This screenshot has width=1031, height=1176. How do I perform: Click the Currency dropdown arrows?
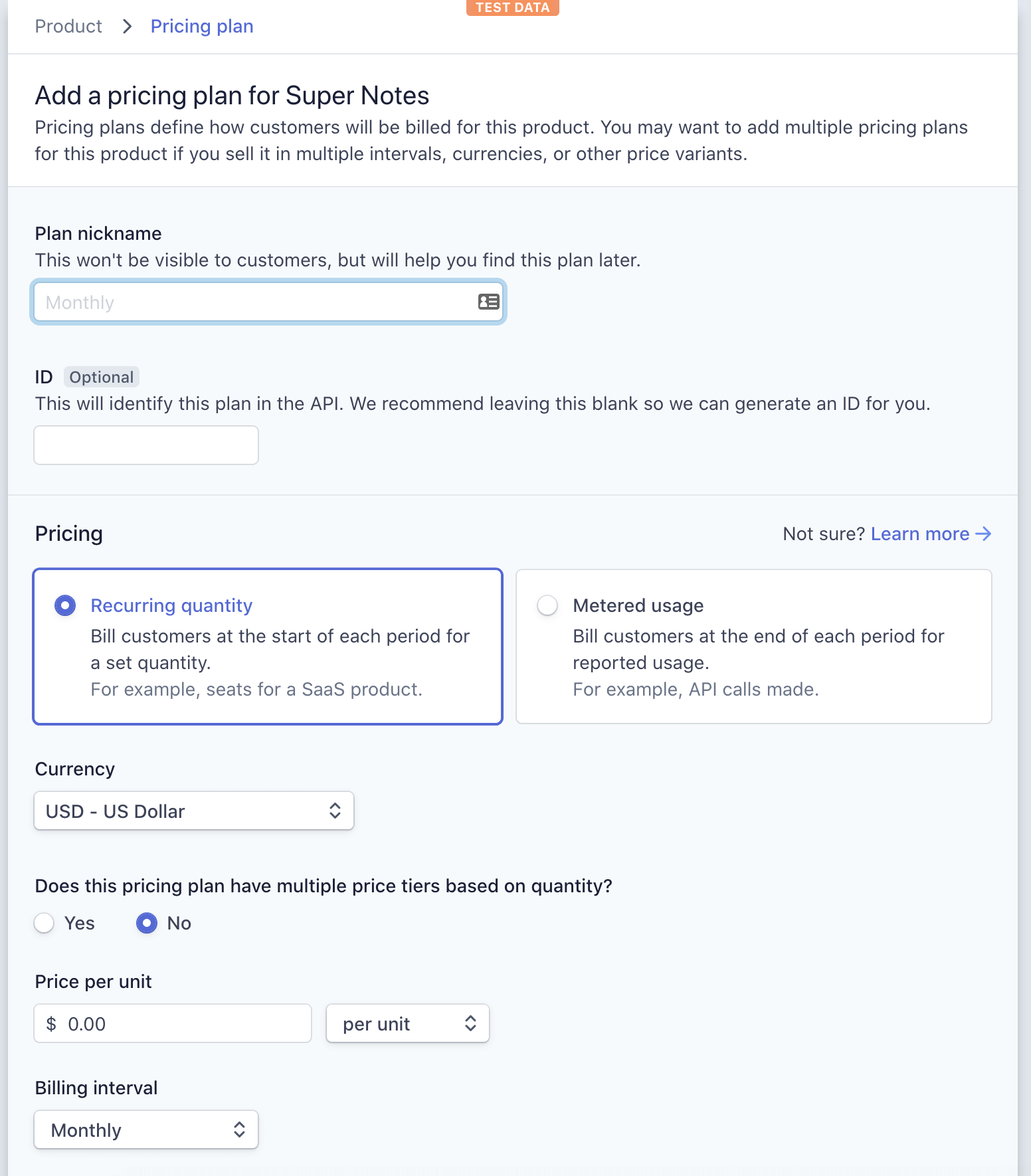tap(335, 811)
